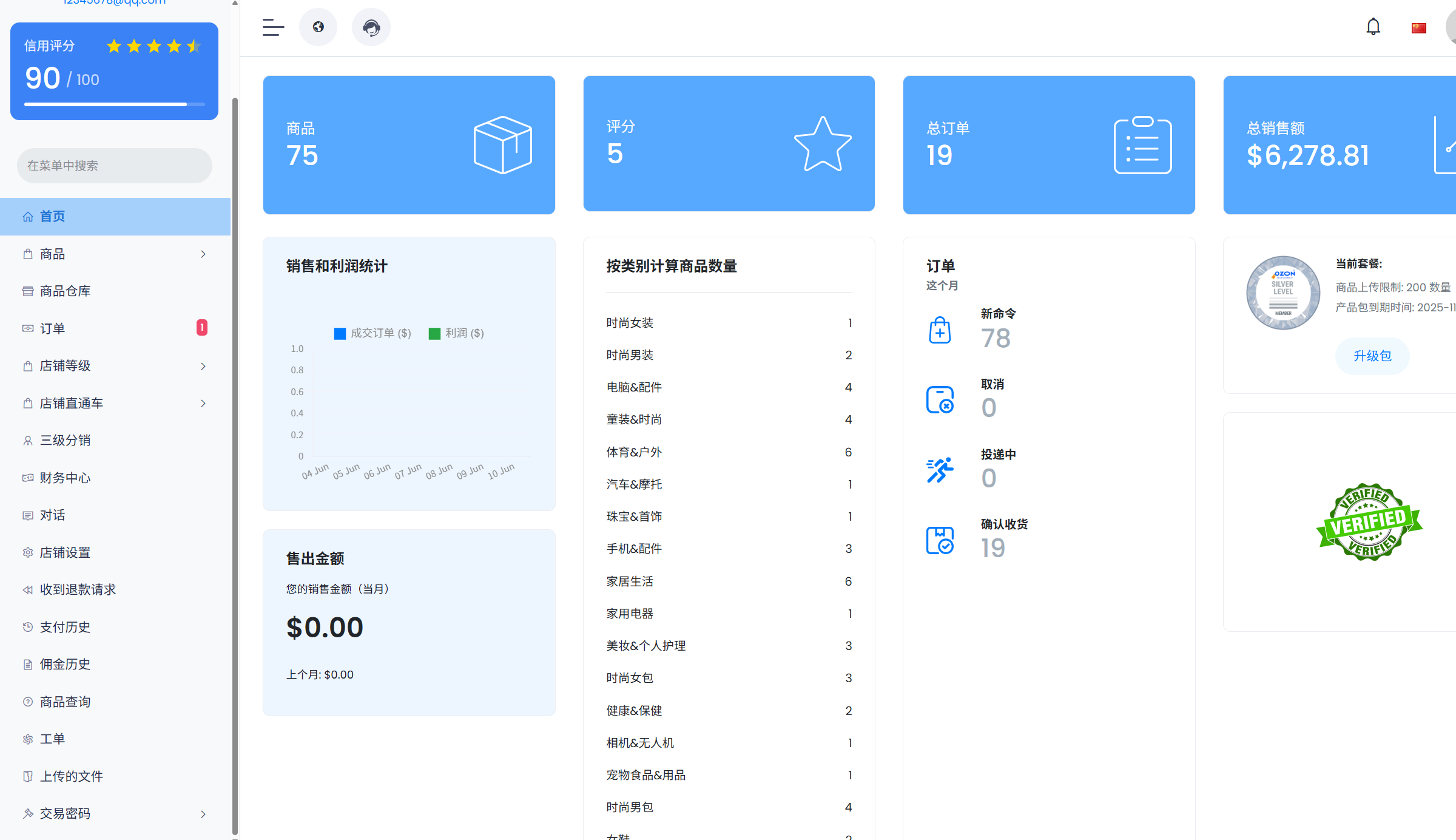Open the 订单 menu item
The width and height of the screenshot is (1456, 840).
53,328
